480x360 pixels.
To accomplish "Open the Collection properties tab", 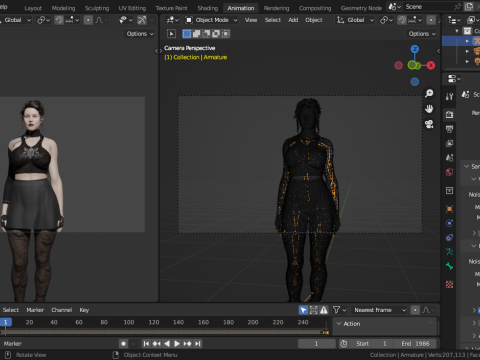I will (449, 190).
